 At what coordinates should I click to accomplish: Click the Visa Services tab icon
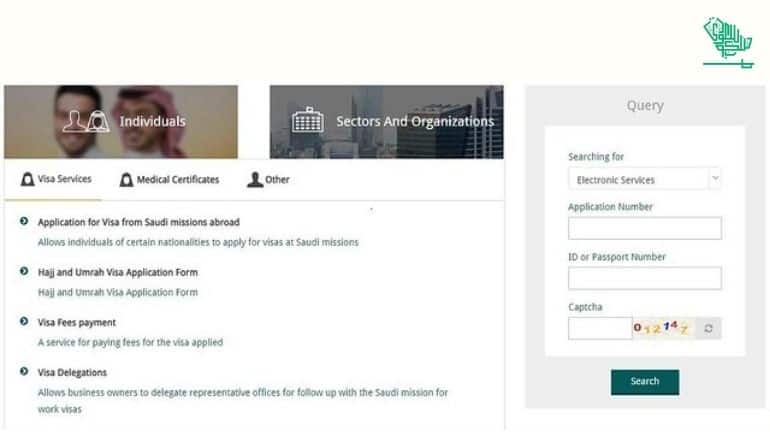tap(28, 179)
